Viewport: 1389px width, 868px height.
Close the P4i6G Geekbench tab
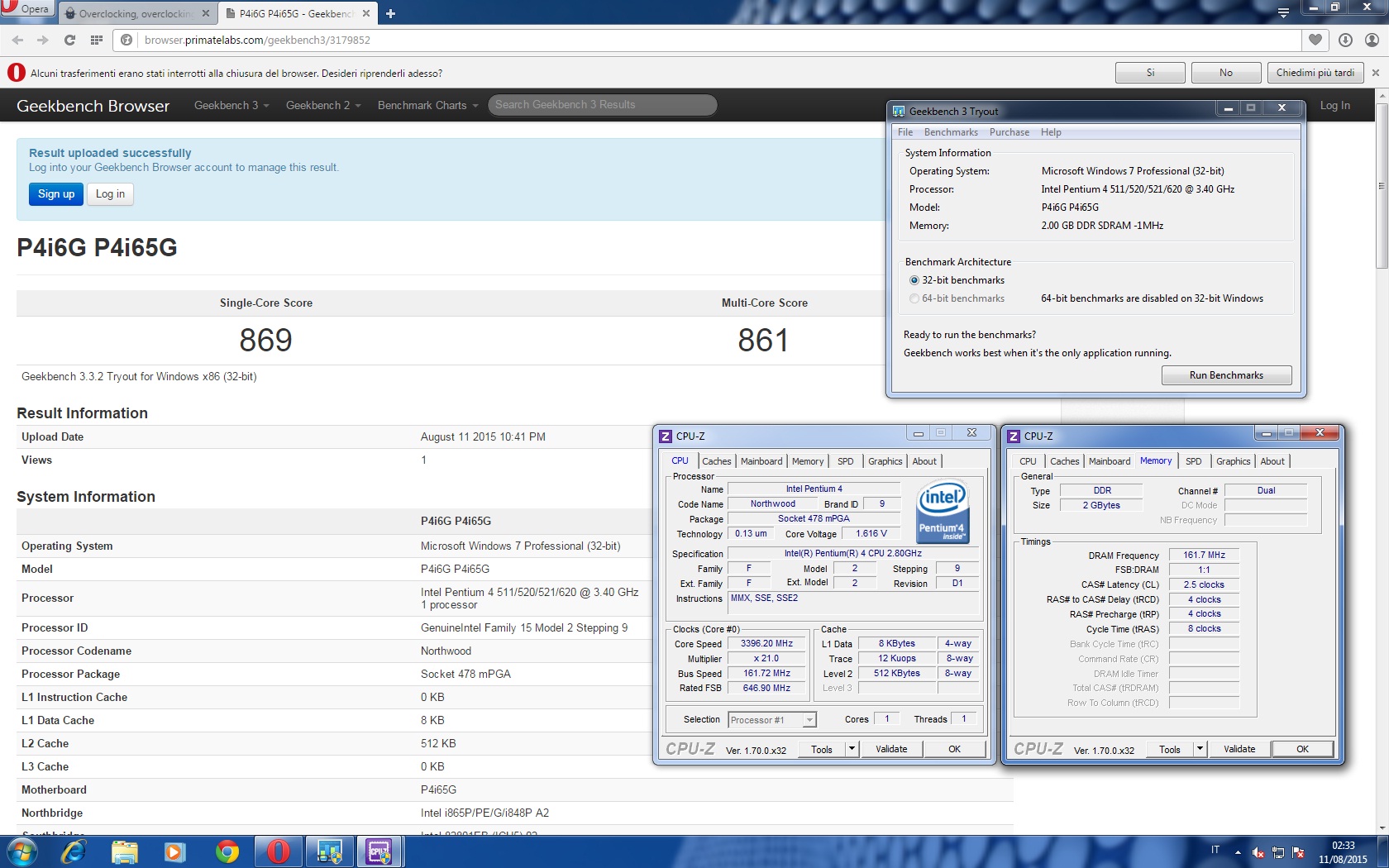365,13
